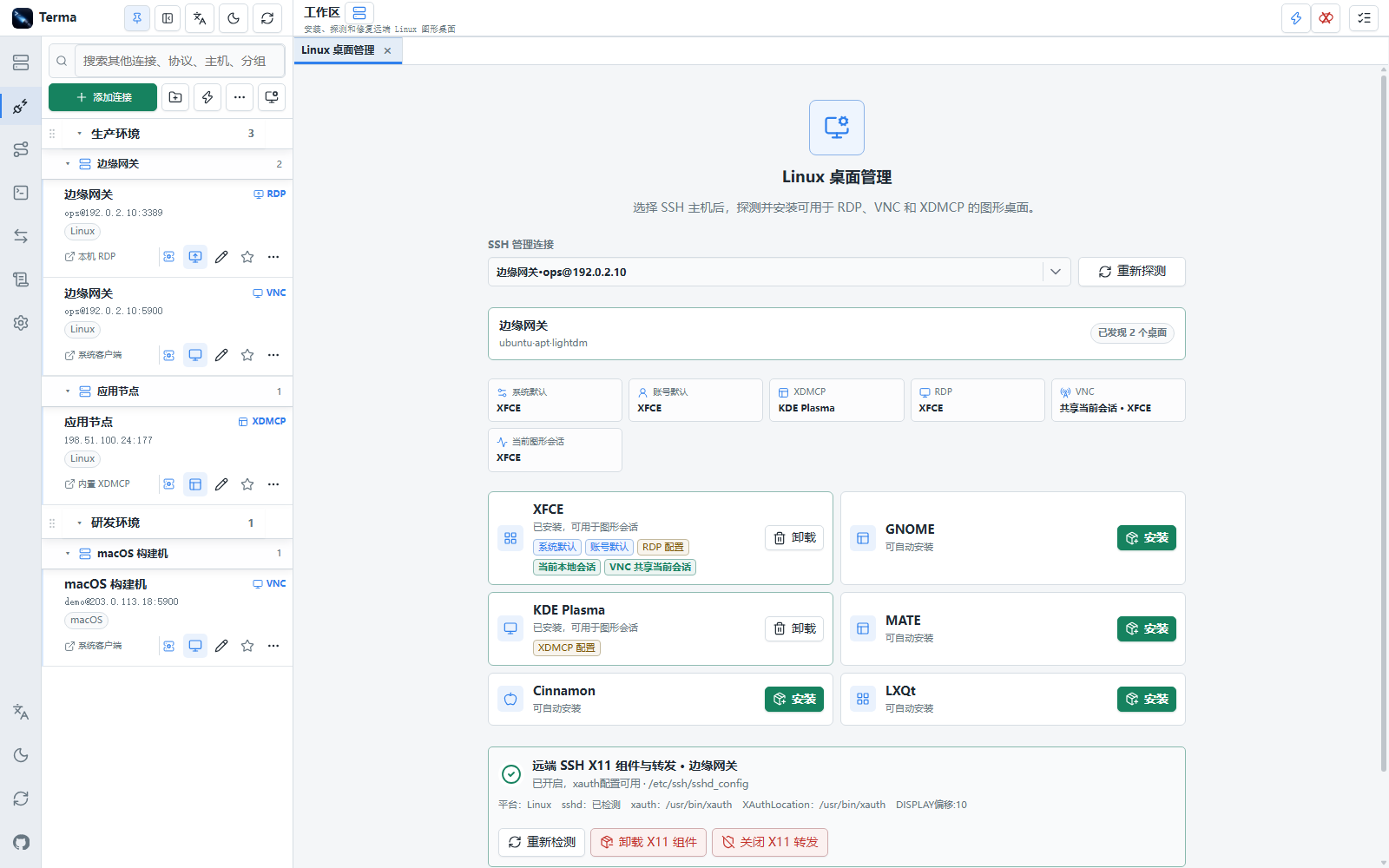Viewport: 1389px width, 868px height.
Task: Star the 边缘网关 VNC connection
Action: tap(247, 355)
